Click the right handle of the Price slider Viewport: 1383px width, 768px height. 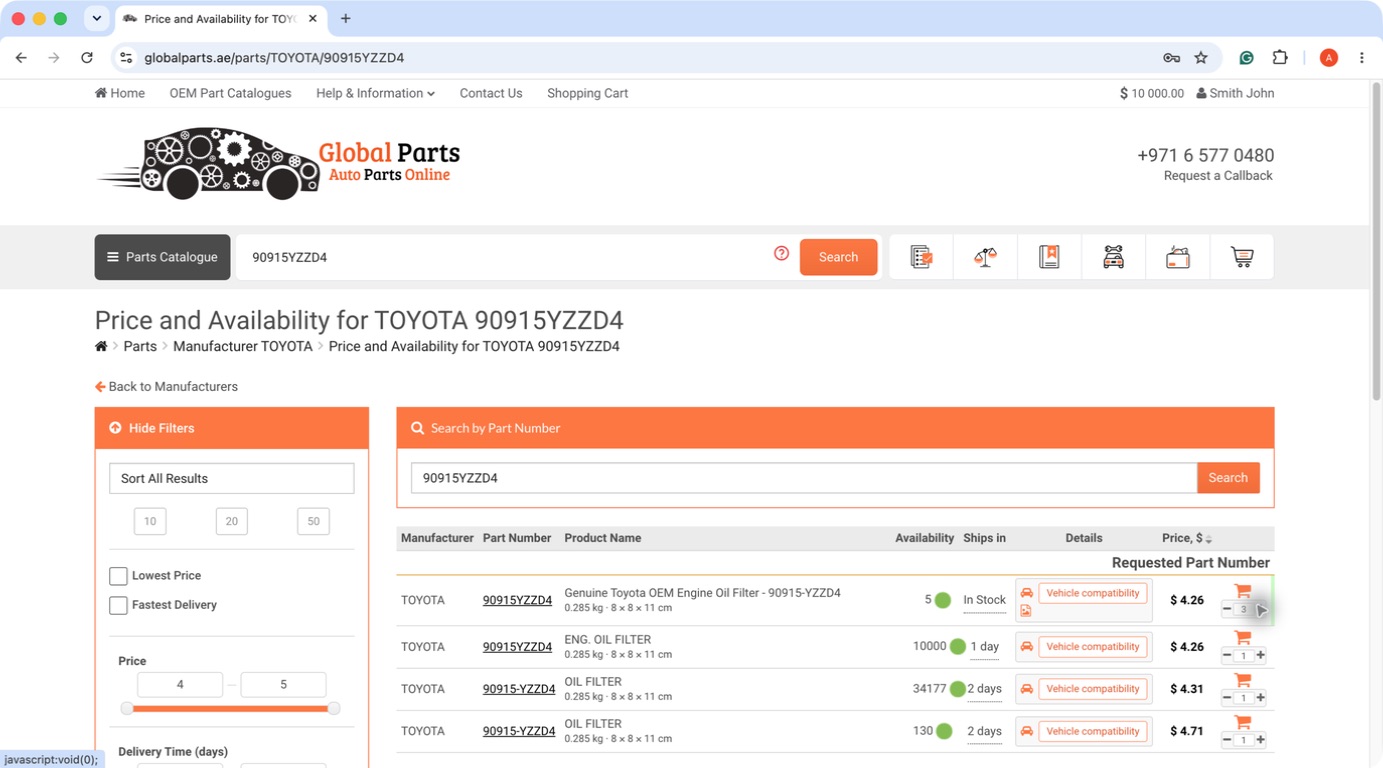point(334,708)
